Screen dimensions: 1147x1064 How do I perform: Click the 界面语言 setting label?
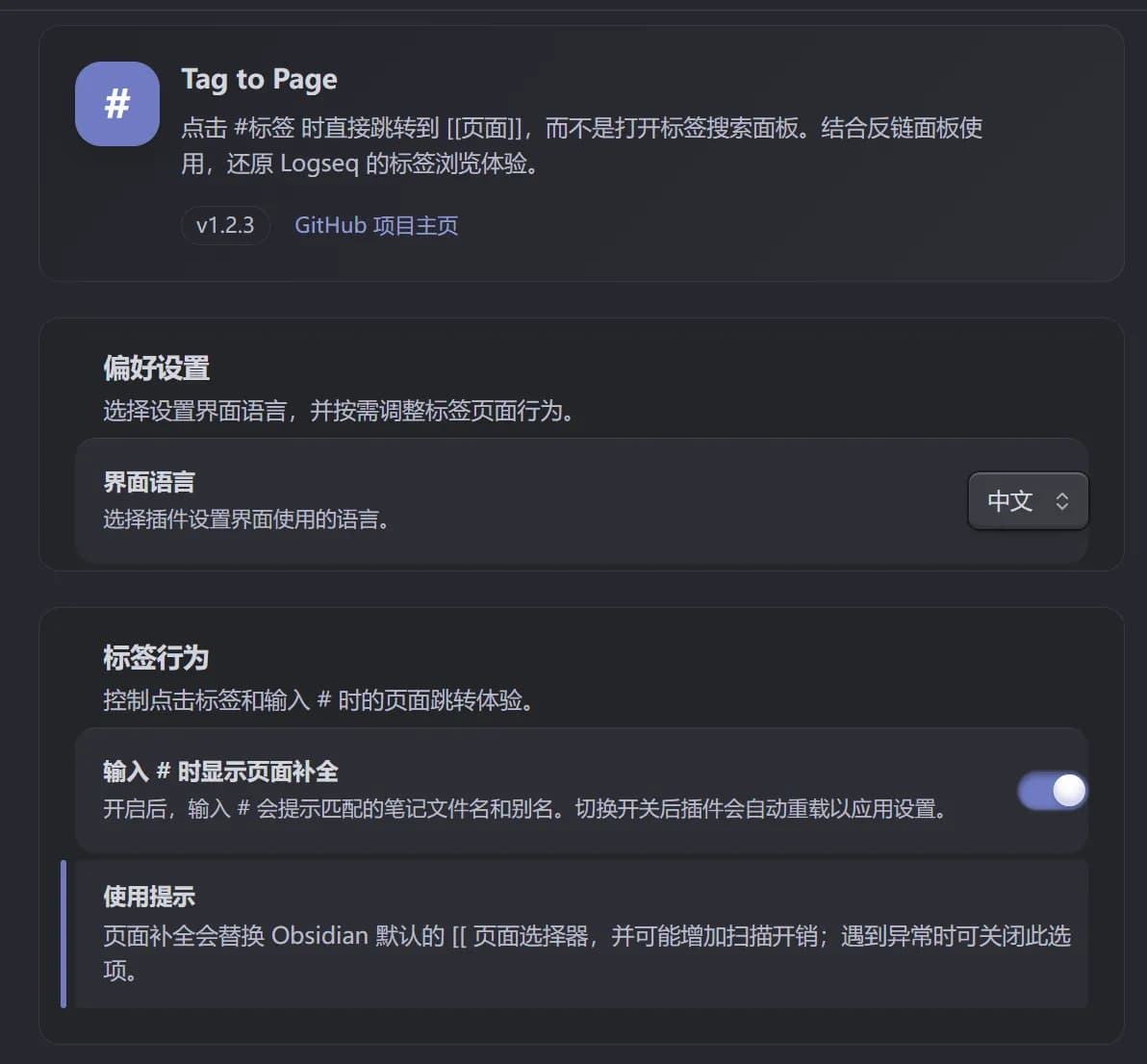coord(149,482)
